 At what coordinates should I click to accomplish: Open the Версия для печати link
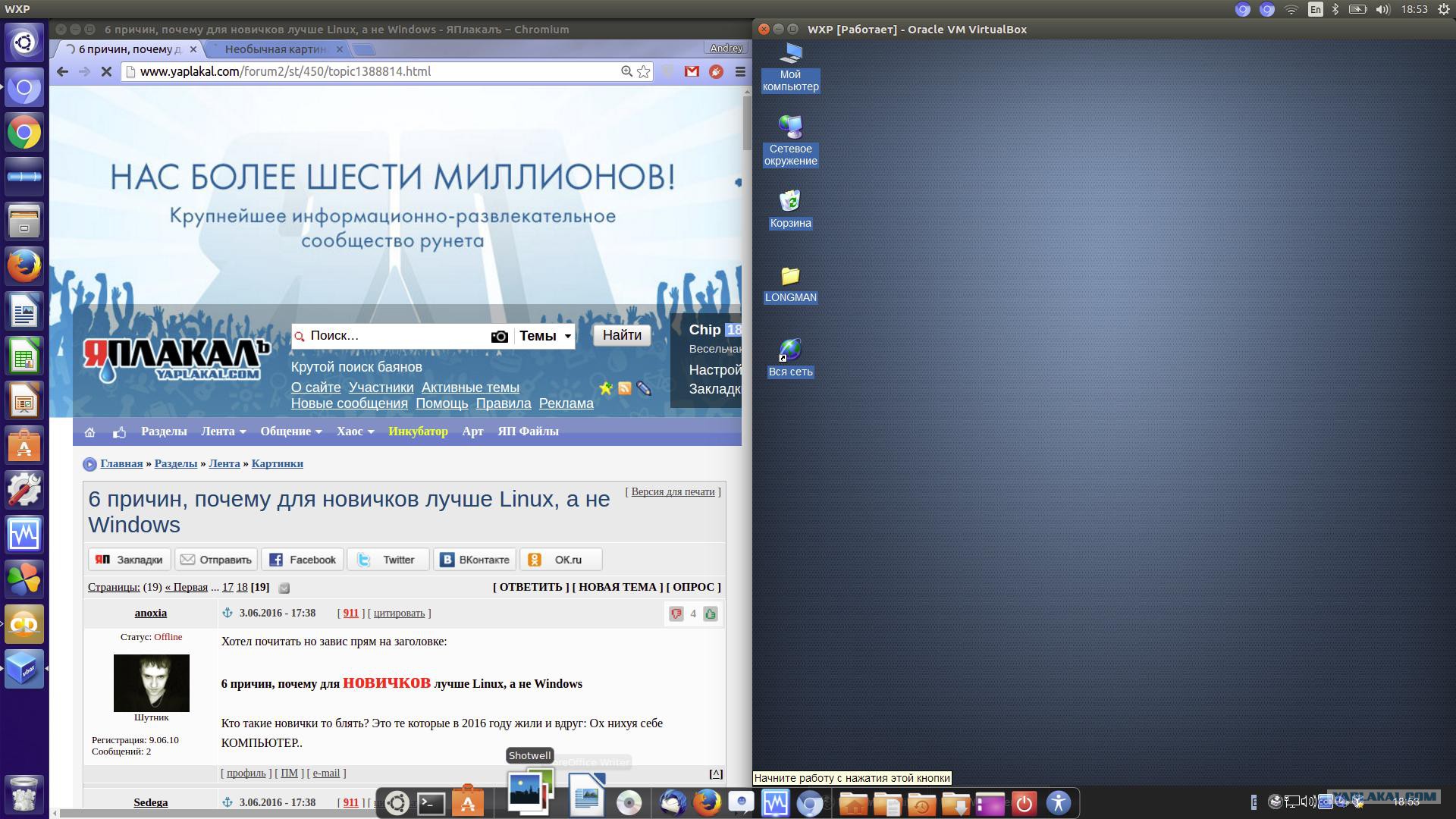tap(673, 491)
